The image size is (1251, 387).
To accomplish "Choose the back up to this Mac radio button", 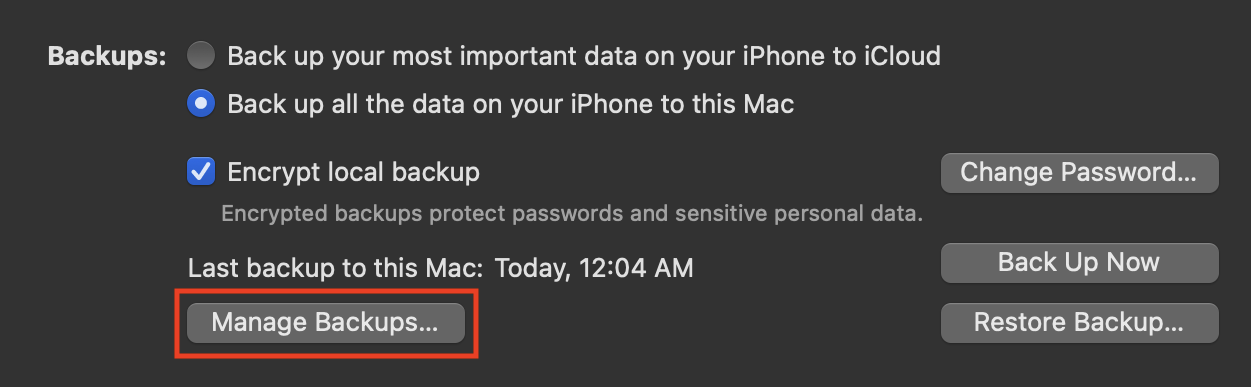I will pyautogui.click(x=201, y=104).
